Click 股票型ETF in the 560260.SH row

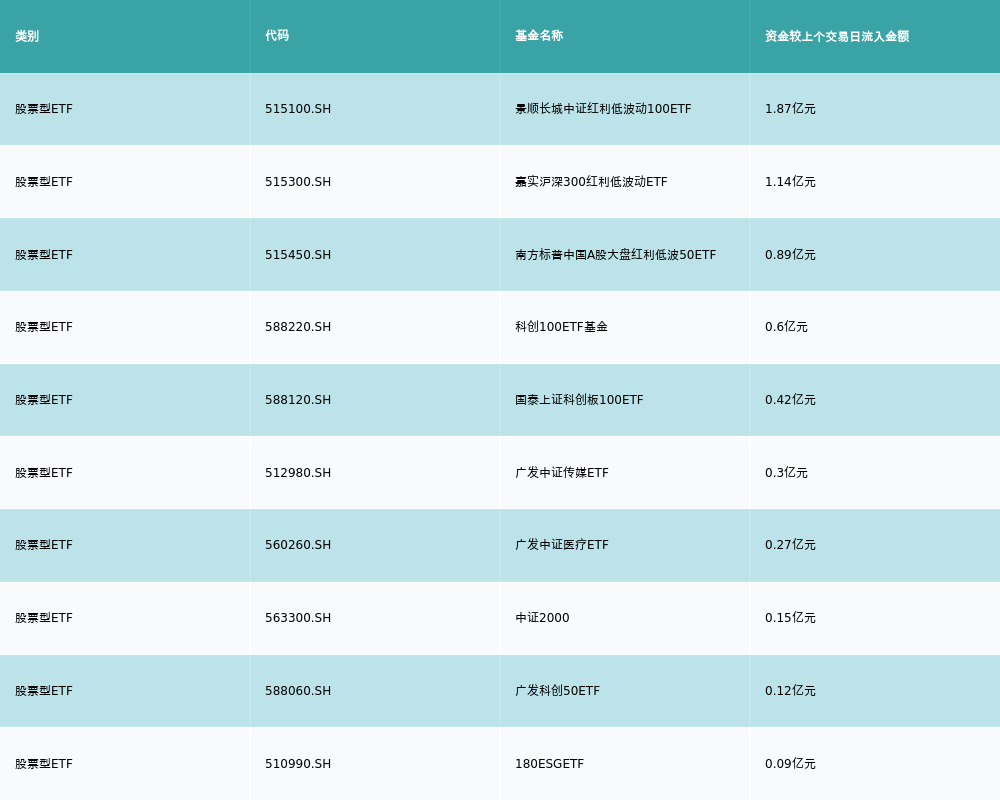pyautogui.click(x=44, y=545)
